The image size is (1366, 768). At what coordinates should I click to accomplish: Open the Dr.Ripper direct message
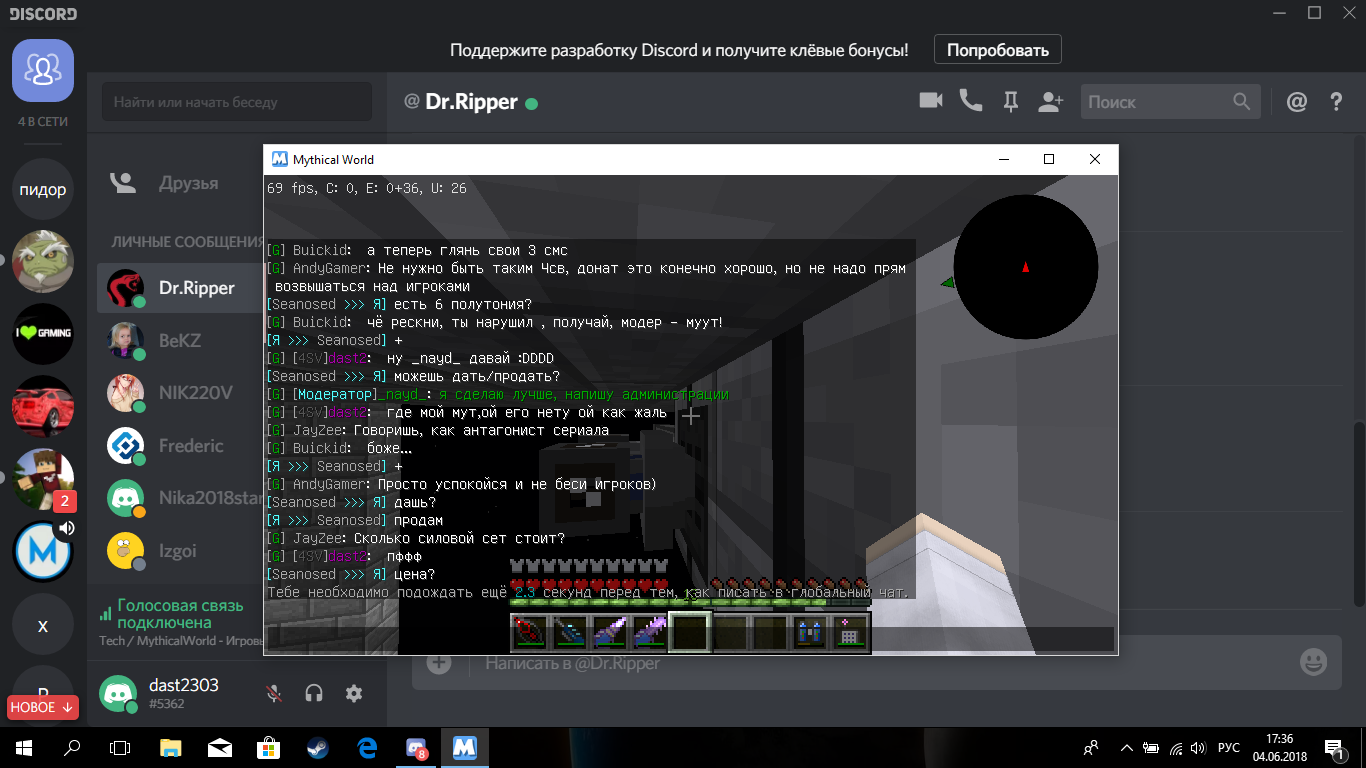181,288
